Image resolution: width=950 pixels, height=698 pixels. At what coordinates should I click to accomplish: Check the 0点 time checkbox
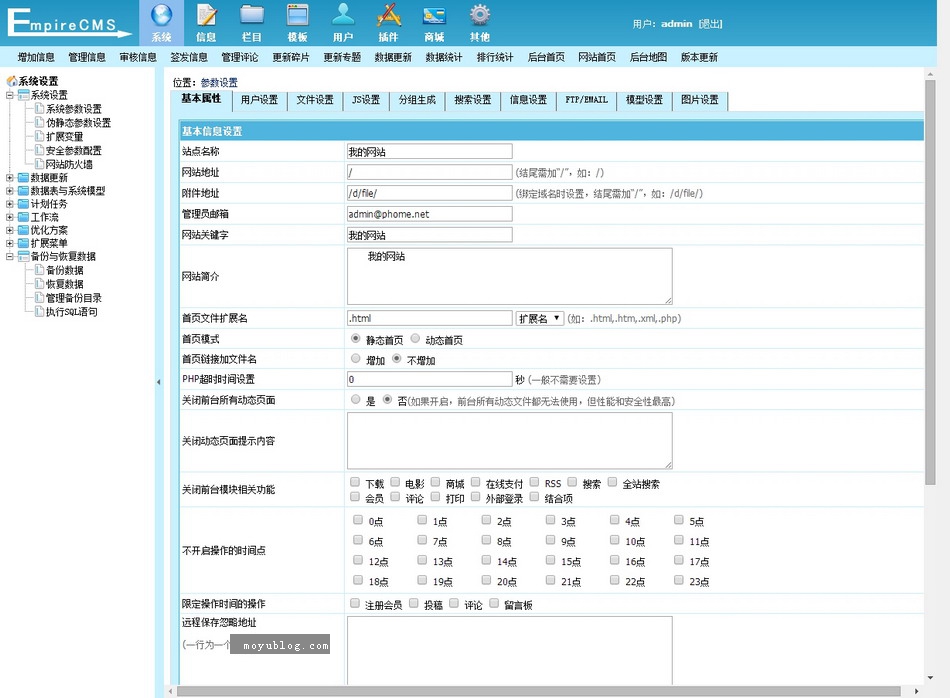point(358,520)
